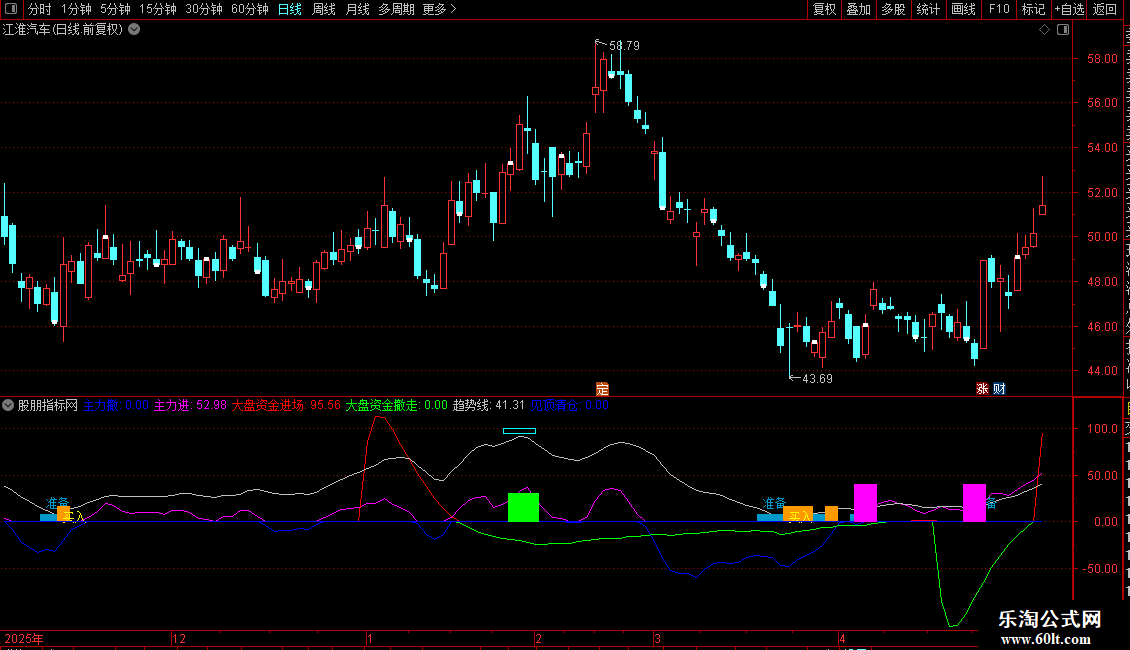Click the 44.00 price axis label
The width and height of the screenshot is (1130, 650).
(1102, 370)
